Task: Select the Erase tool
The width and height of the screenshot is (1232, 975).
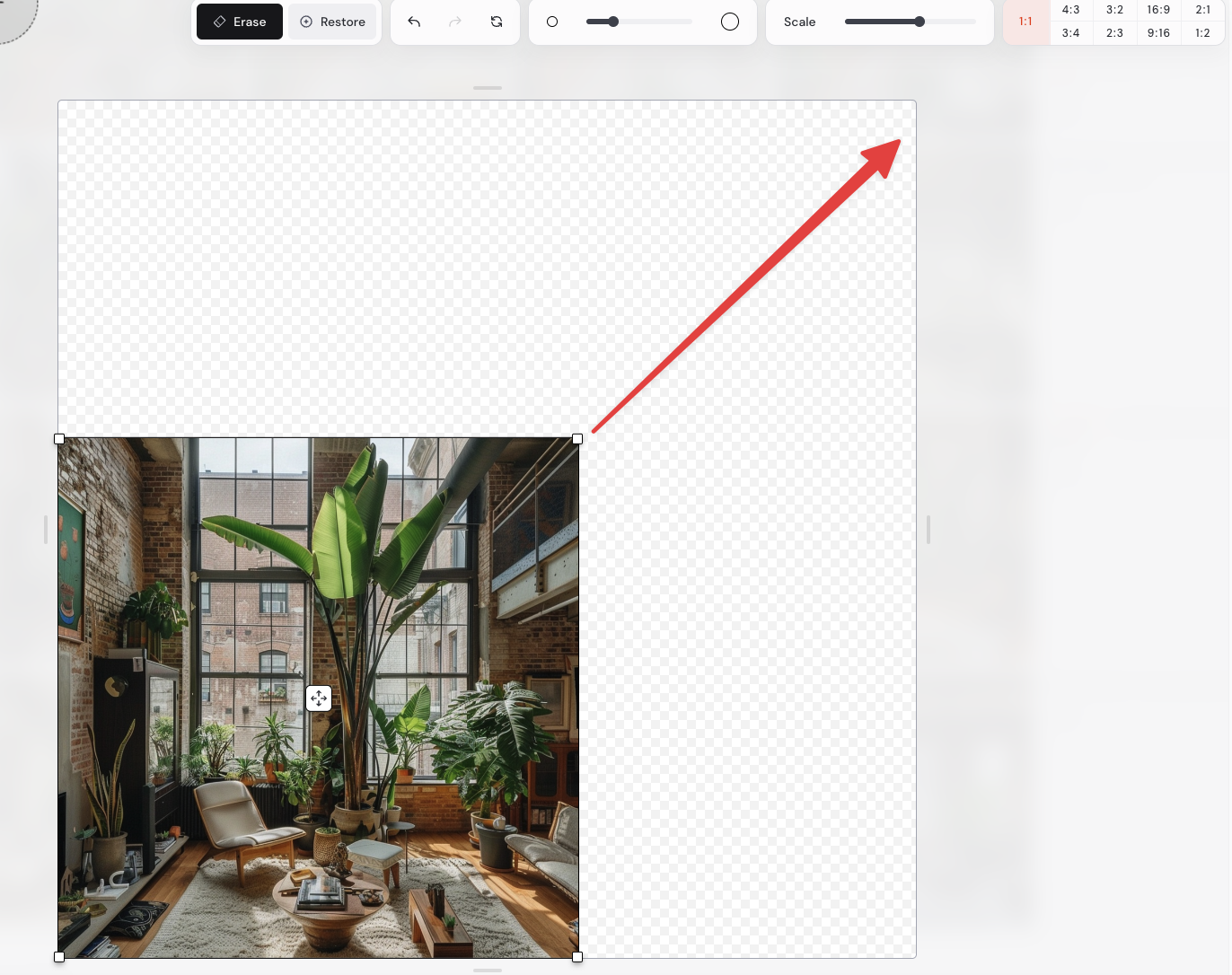Action: pos(240,22)
